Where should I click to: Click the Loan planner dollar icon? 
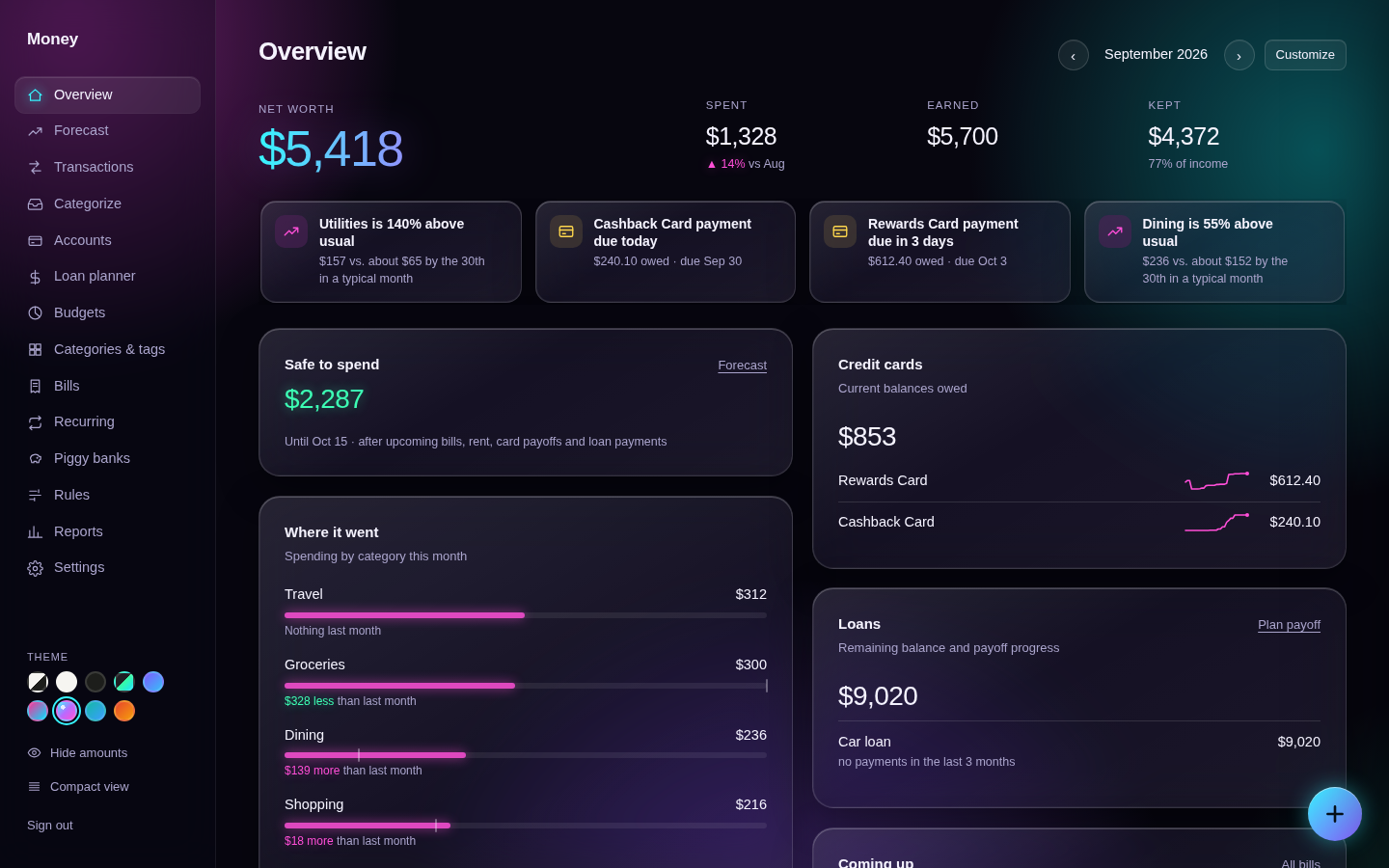pyautogui.click(x=36, y=277)
